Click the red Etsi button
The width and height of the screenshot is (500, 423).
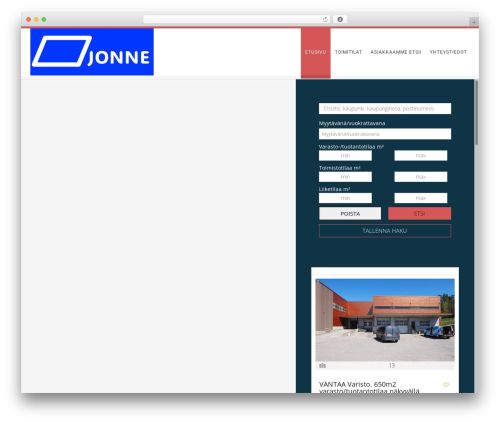419,214
